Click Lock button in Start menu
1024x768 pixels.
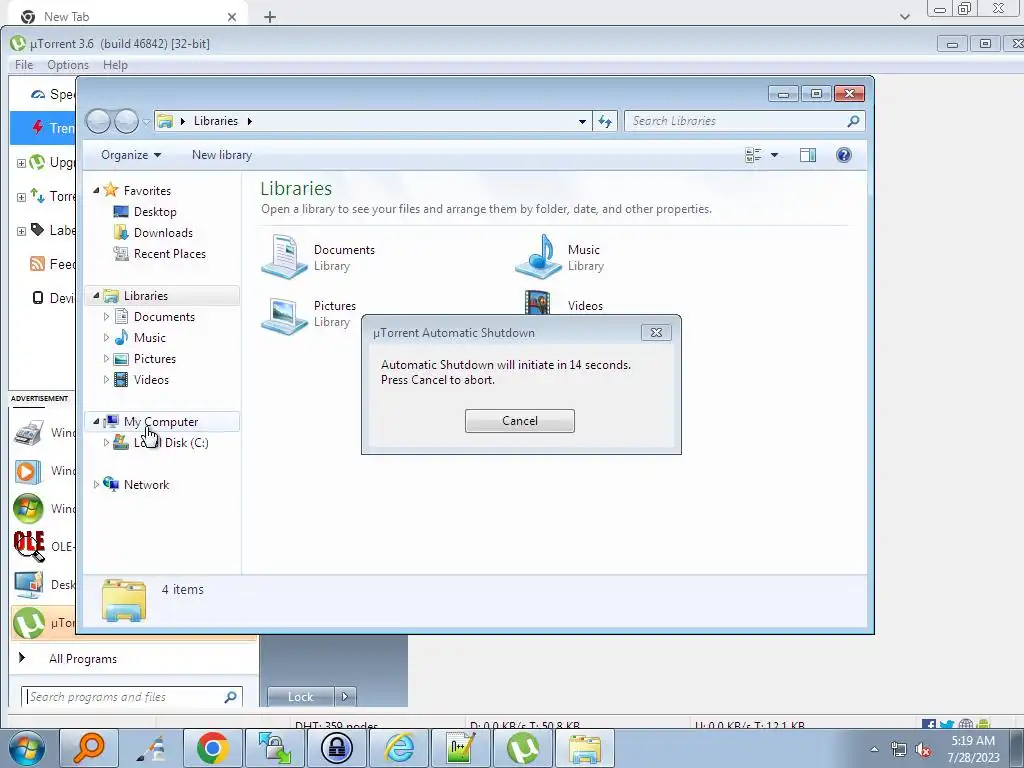300,697
